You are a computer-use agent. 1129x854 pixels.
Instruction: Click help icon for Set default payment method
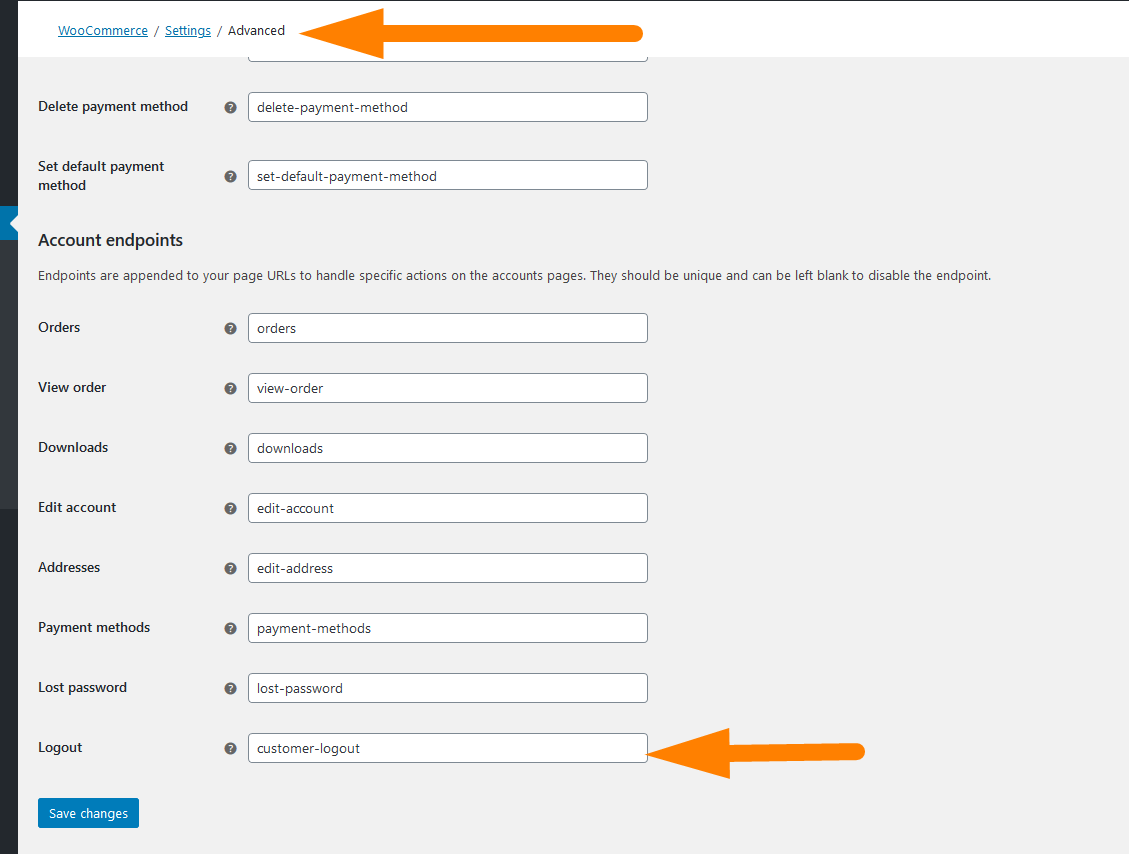point(230,176)
